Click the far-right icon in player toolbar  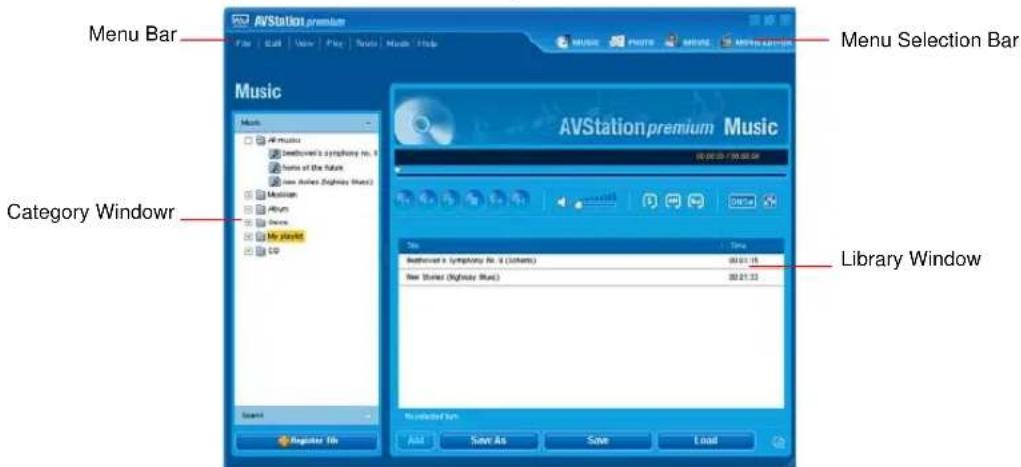(770, 201)
